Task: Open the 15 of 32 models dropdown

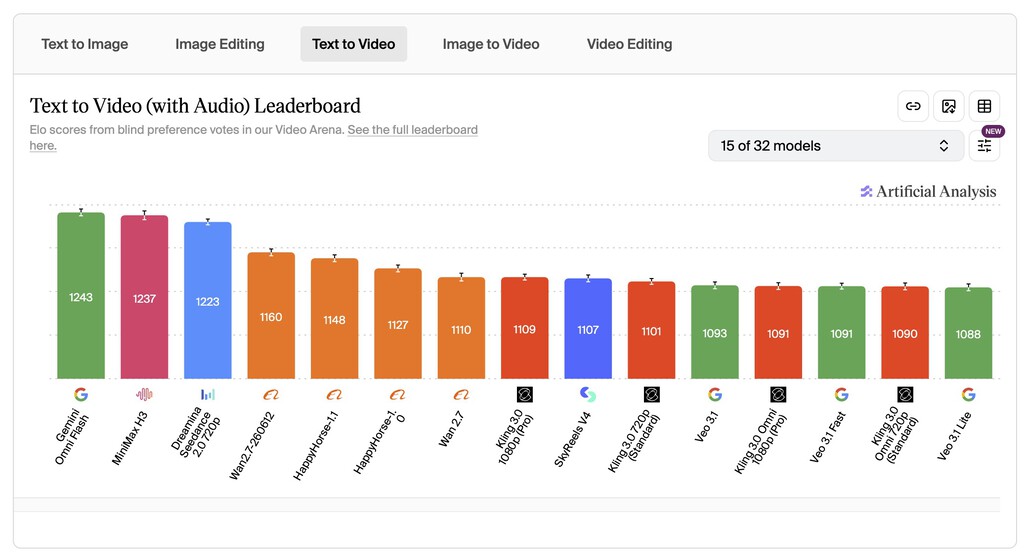Action: pyautogui.click(x=836, y=146)
